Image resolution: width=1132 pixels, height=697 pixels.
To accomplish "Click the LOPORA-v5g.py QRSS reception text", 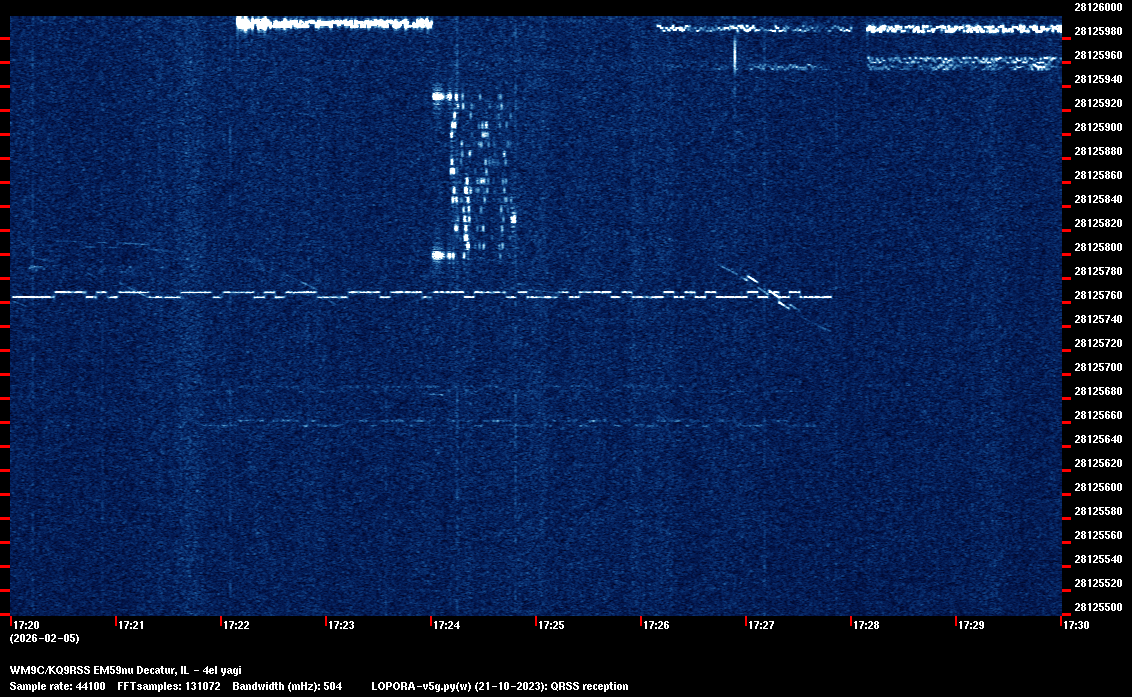I will 500,686.
